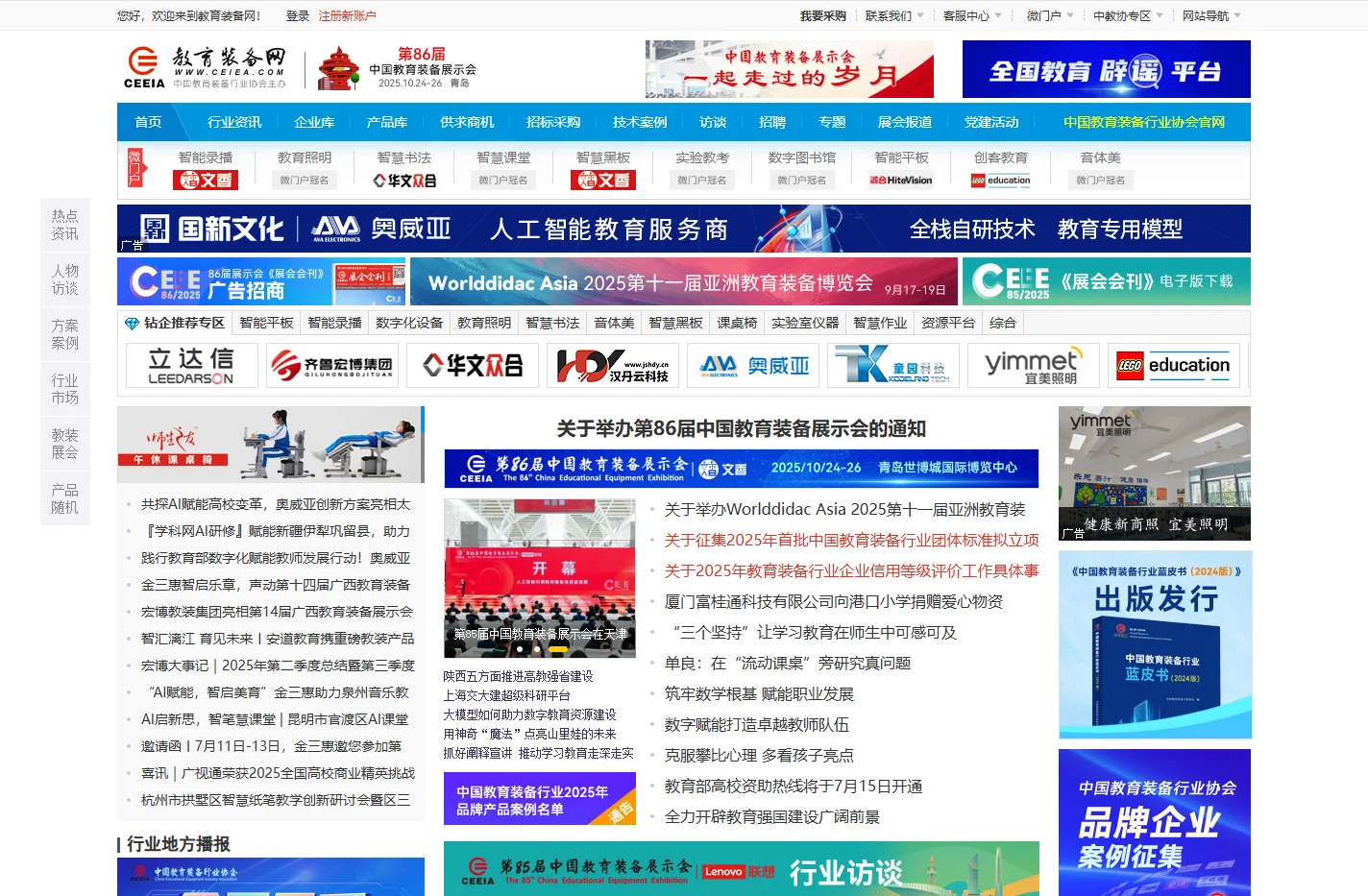
Task: Click the 立达信 LEEDARSON brand logo
Action: pos(191,366)
